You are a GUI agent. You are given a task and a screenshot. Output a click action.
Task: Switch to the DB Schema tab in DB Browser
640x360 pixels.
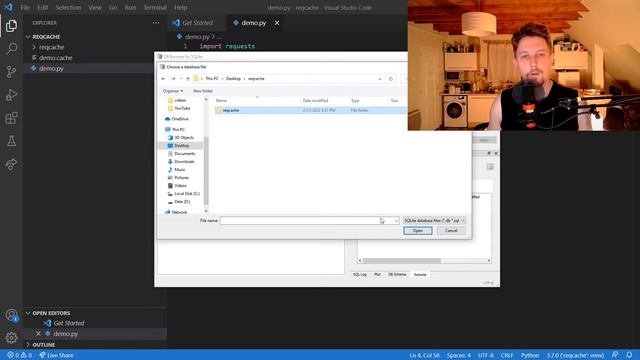[397, 274]
